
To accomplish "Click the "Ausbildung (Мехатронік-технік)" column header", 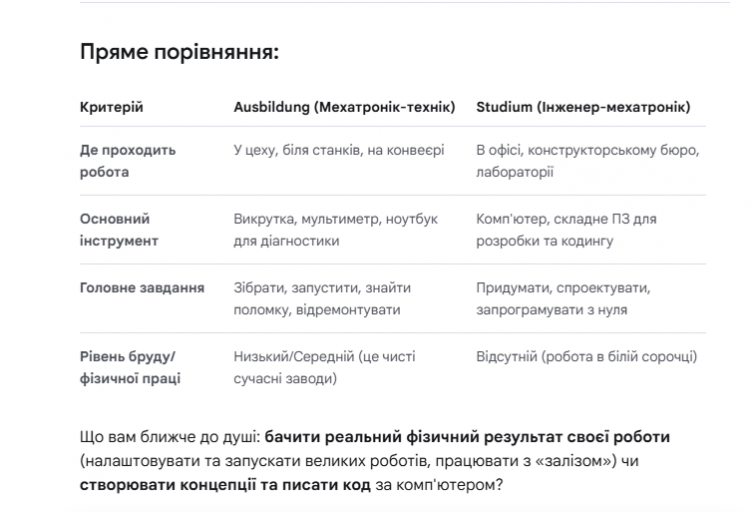I will [x=344, y=107].
